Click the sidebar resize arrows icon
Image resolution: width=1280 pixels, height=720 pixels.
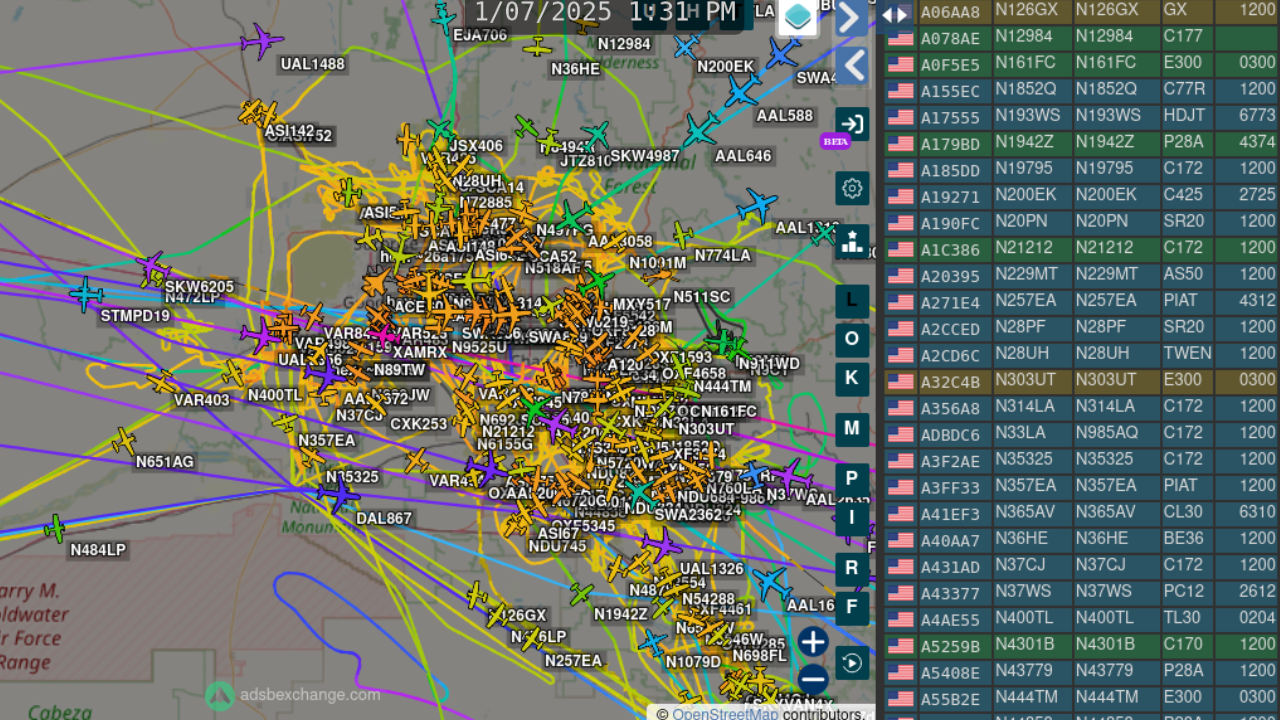pyautogui.click(x=895, y=14)
